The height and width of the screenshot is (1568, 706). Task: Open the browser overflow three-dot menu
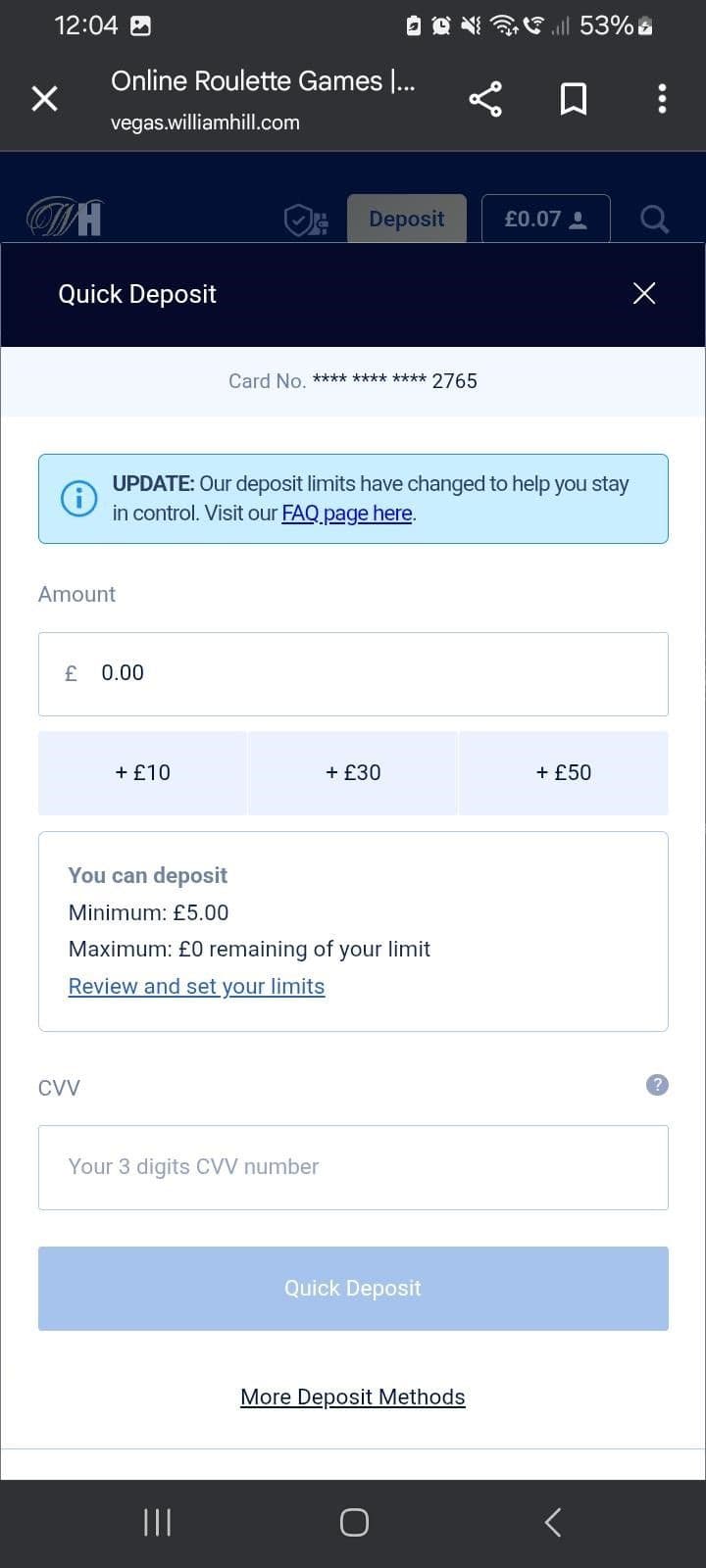tap(662, 98)
